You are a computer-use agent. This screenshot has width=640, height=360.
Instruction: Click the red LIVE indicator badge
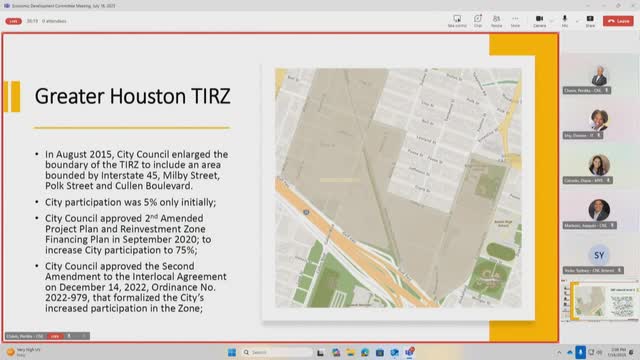click(13, 21)
